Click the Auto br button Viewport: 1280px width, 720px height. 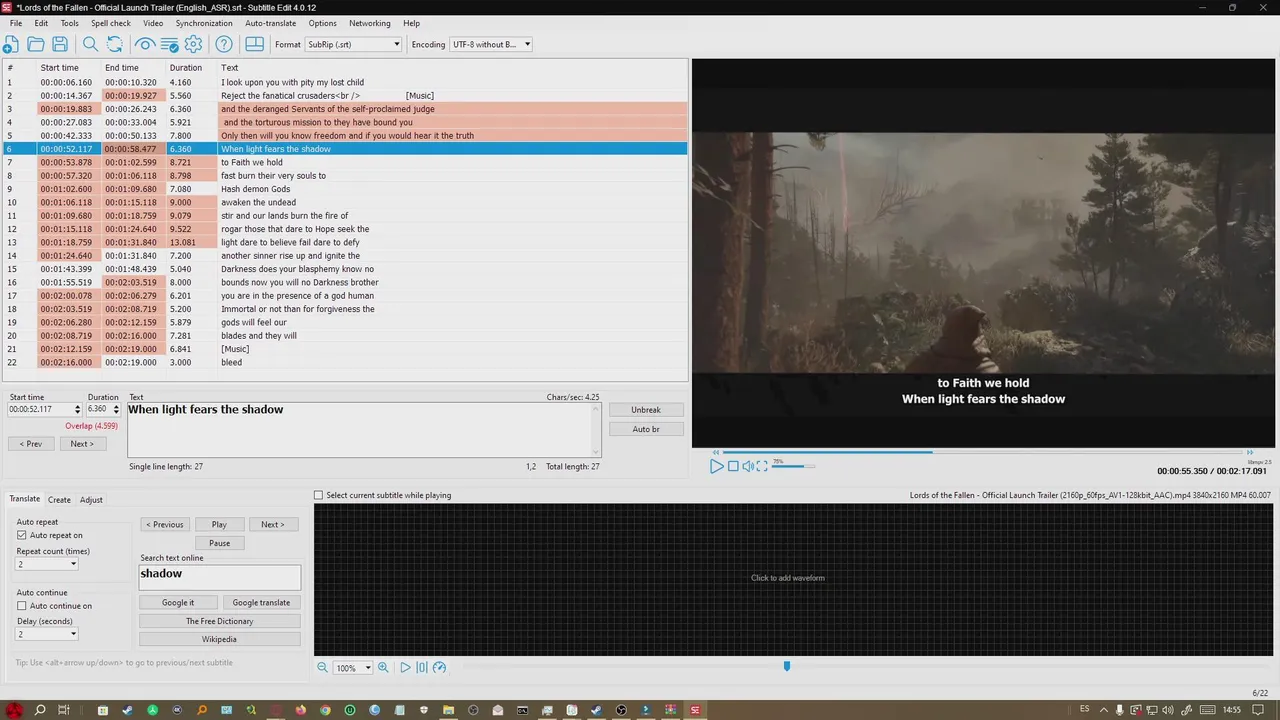[x=646, y=429]
